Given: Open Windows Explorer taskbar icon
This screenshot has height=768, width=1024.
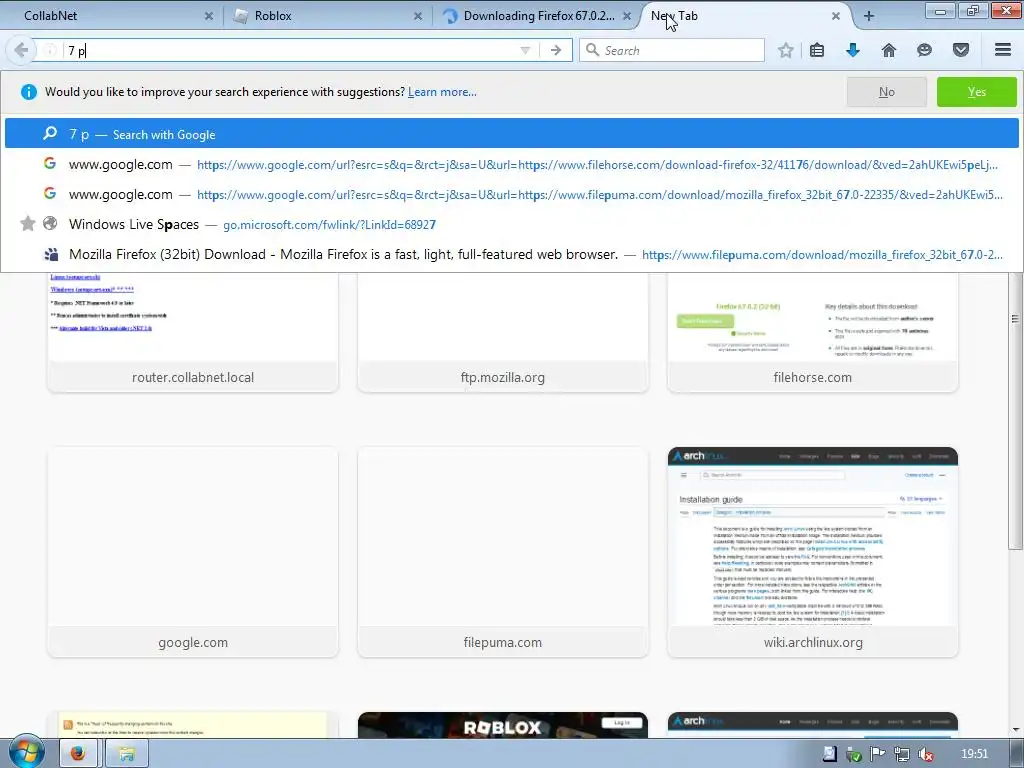Looking at the screenshot, I should [x=127, y=754].
